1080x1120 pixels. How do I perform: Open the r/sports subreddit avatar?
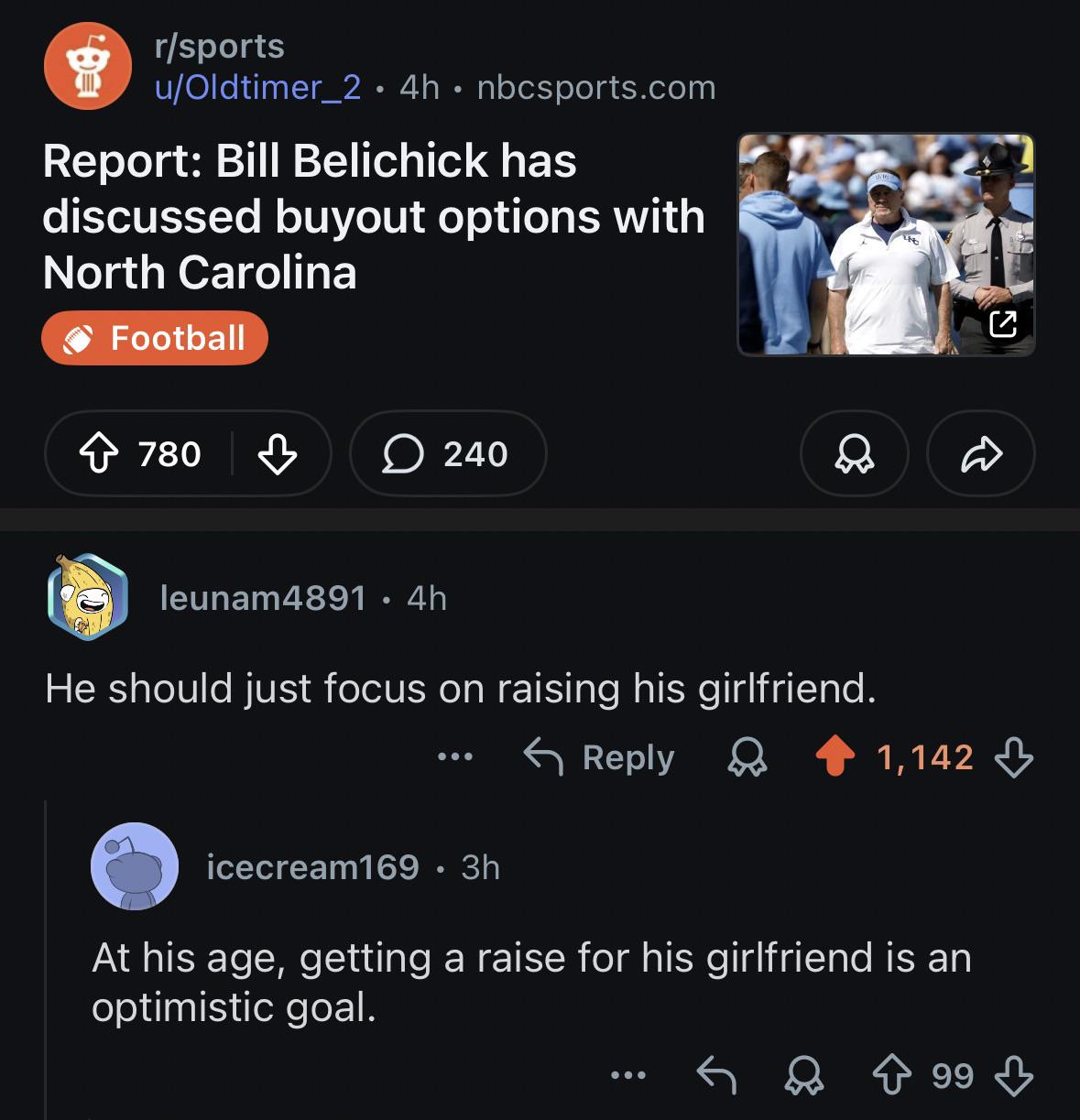[88, 66]
